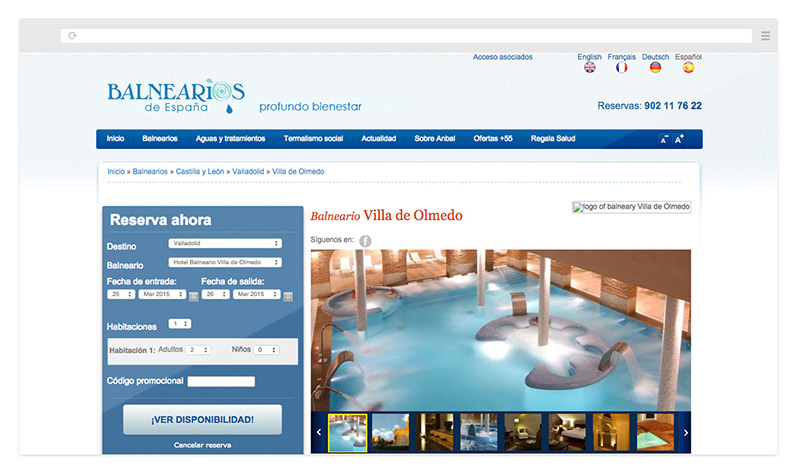Click the Balnearios de España logo
This screenshot has height=474, width=800.
(176, 95)
